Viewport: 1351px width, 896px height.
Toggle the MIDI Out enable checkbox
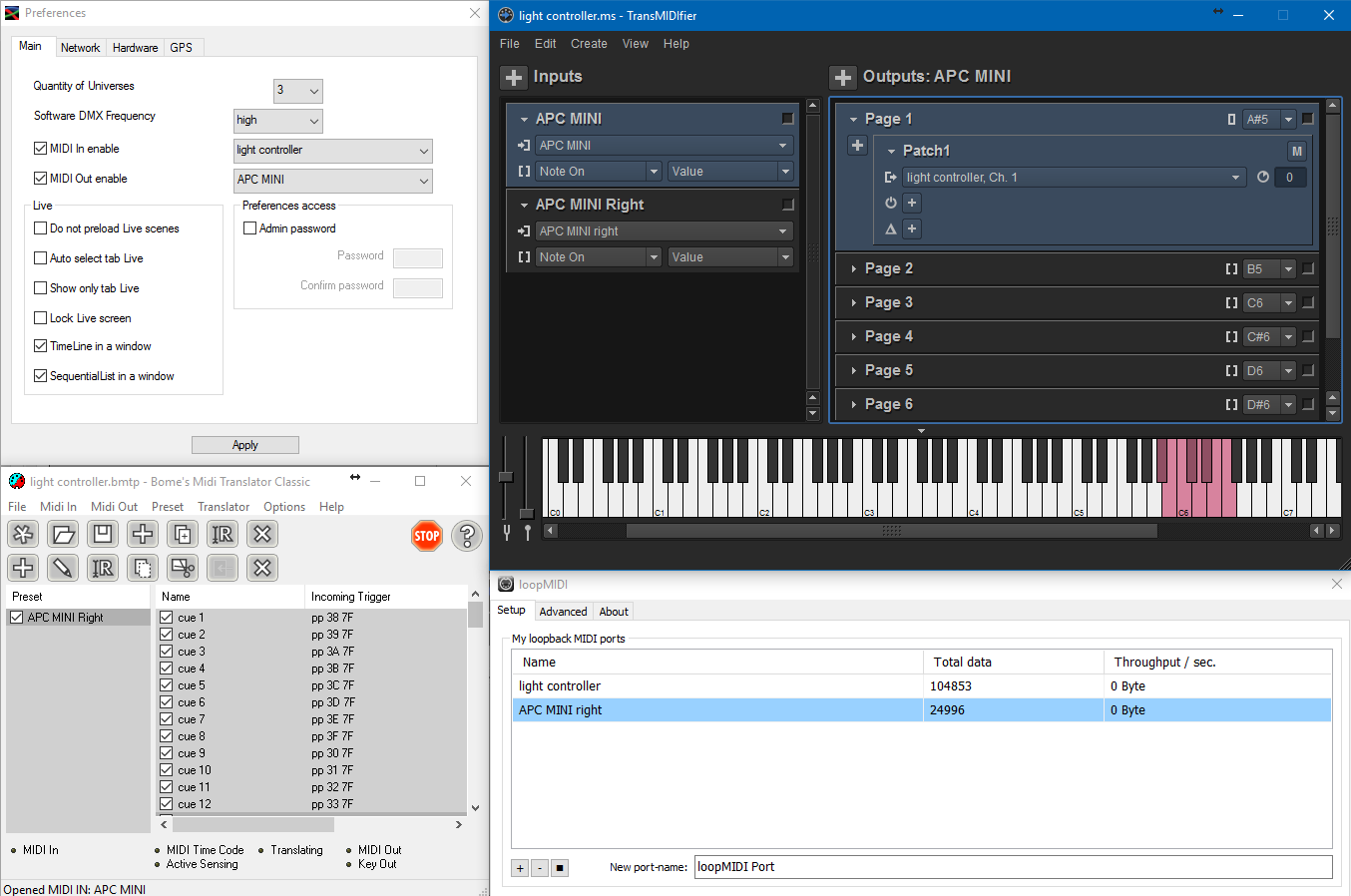pos(41,178)
